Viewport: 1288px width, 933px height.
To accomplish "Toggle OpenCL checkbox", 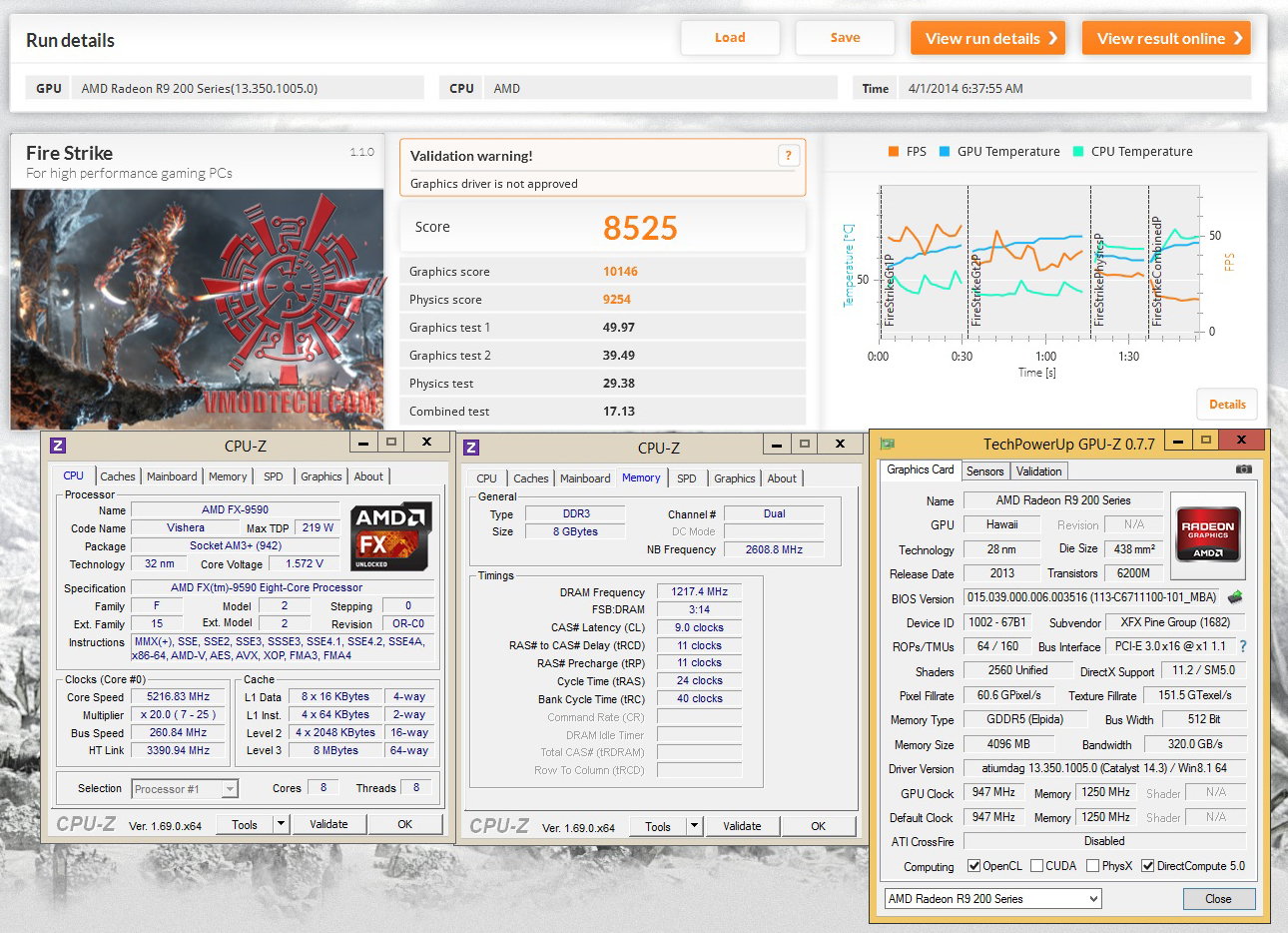I will point(973,866).
